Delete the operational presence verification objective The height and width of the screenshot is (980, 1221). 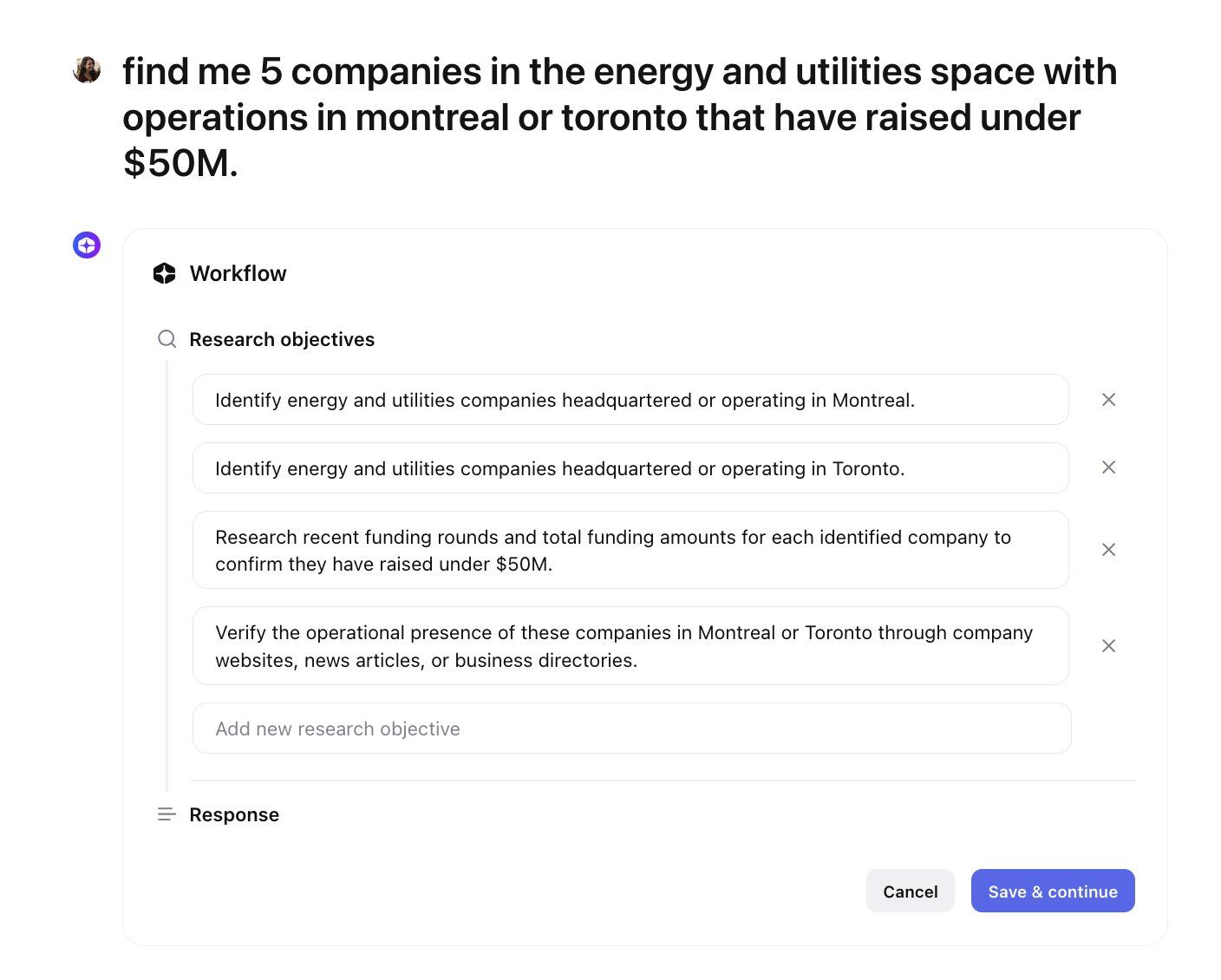click(x=1108, y=646)
